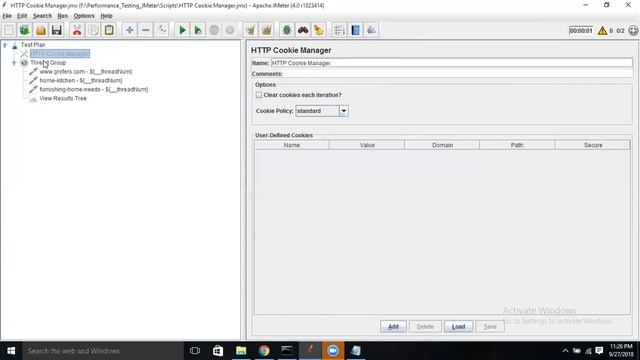The height and width of the screenshot is (360, 640).
Task: Click the Shutdown toolbar icon
Action: 230,30
